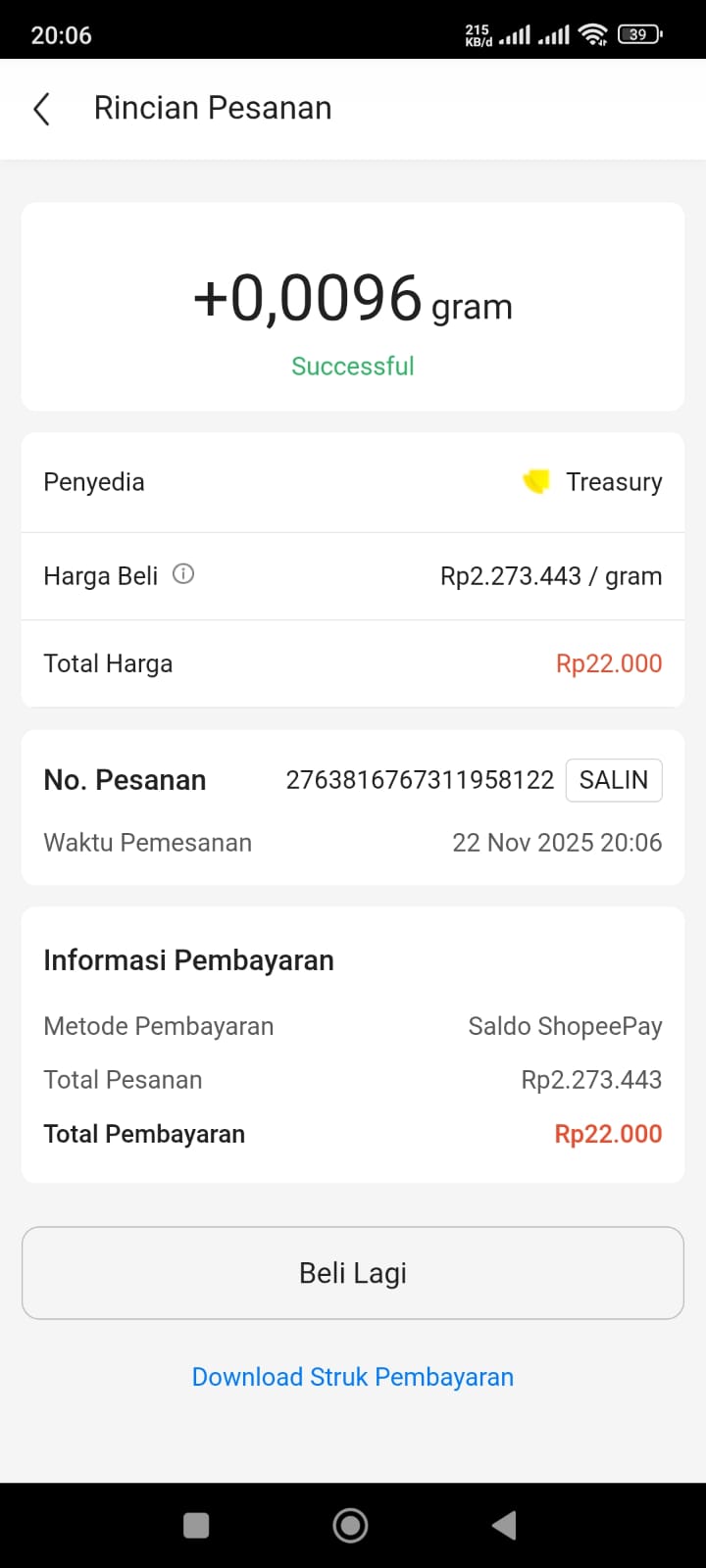Tap the Treasury provider logo

535,481
